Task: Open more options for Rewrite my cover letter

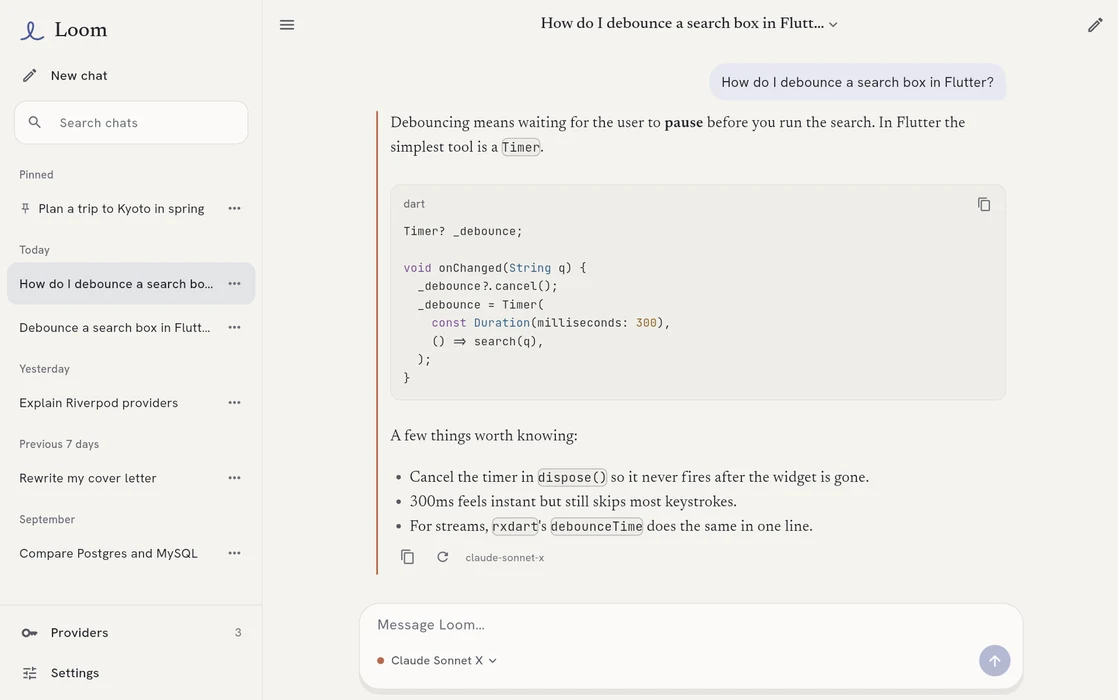Action: coord(235,478)
